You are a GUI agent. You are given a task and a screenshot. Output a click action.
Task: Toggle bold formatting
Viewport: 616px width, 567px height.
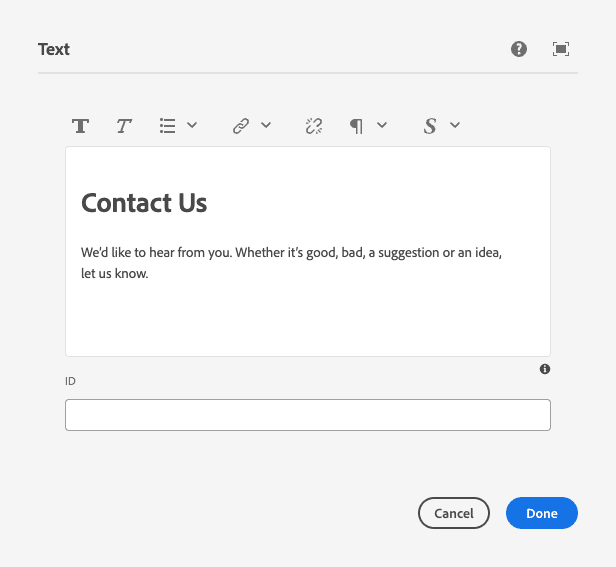(81, 126)
